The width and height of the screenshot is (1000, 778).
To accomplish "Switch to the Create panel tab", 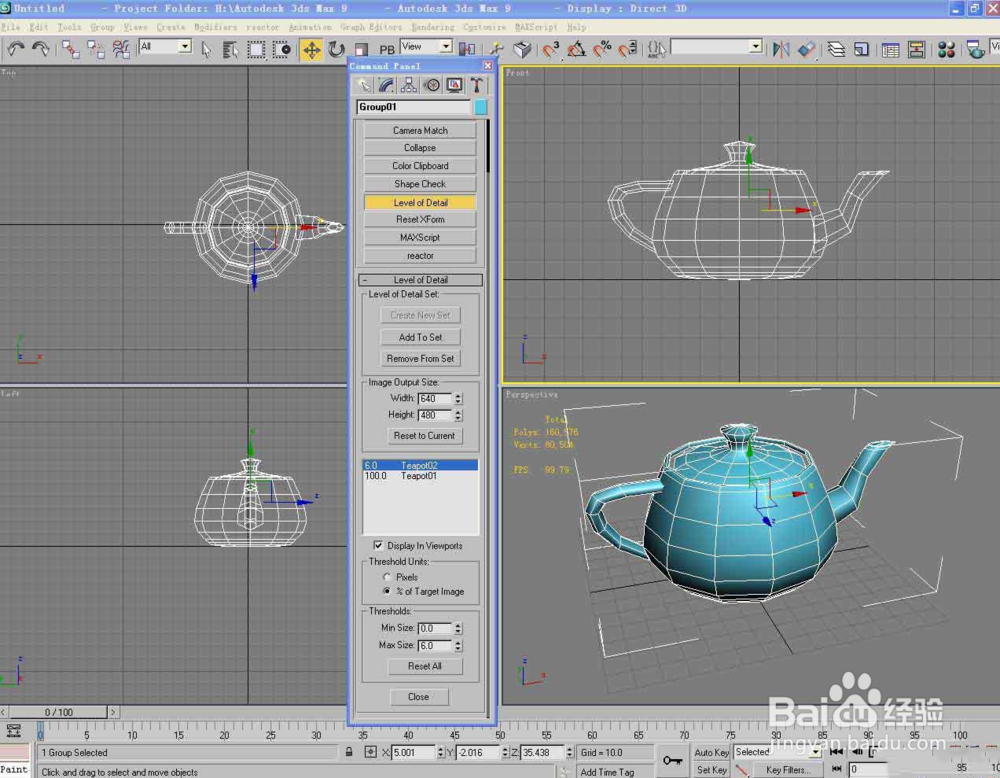I will click(x=364, y=85).
